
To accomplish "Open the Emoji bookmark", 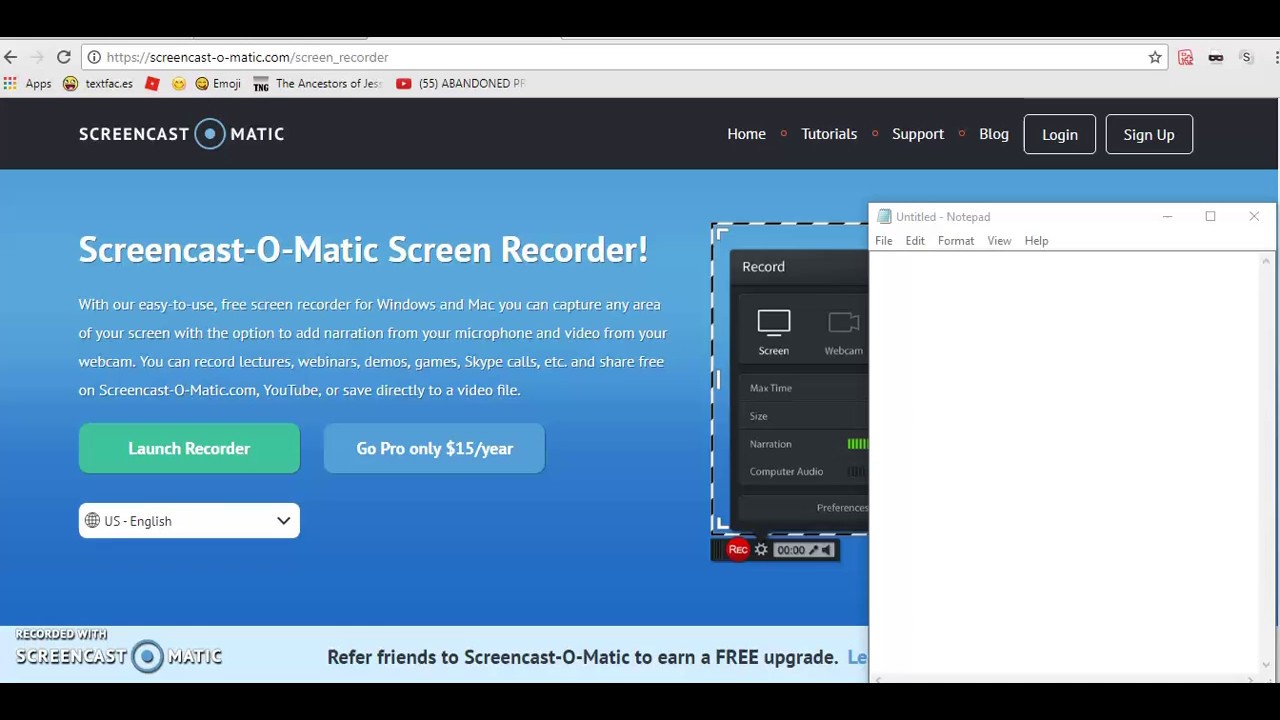I will (218, 84).
